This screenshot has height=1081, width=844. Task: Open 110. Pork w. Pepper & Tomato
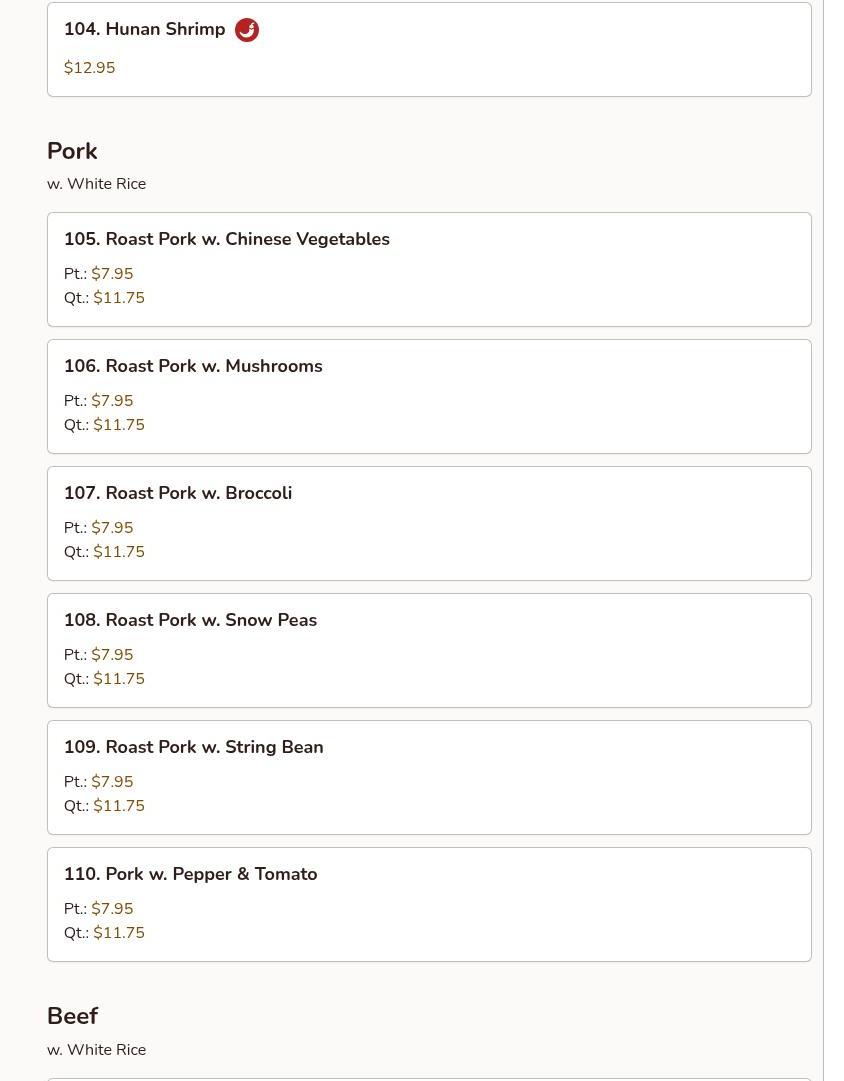190,874
